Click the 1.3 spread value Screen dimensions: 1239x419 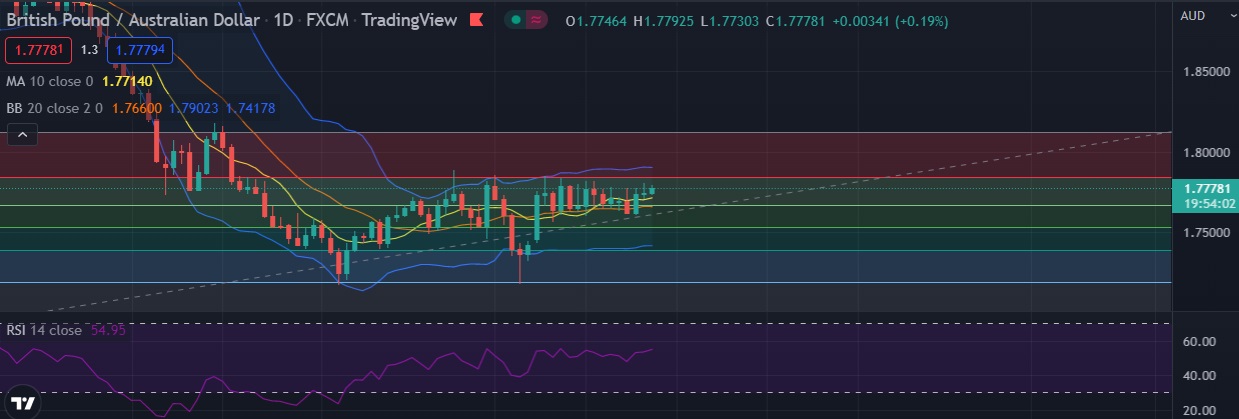(89, 49)
